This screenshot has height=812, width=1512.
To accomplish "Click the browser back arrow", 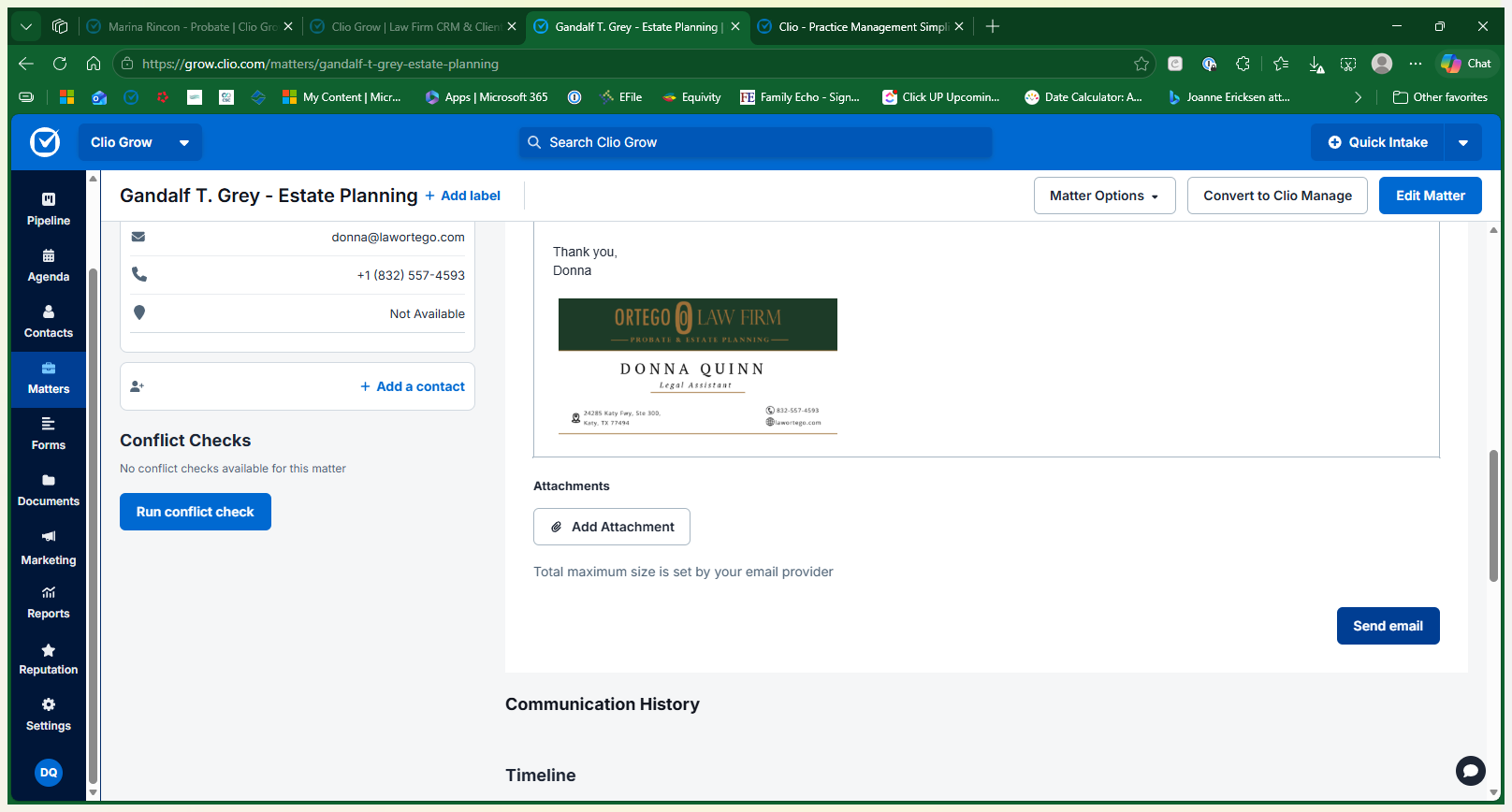I will pos(26,64).
